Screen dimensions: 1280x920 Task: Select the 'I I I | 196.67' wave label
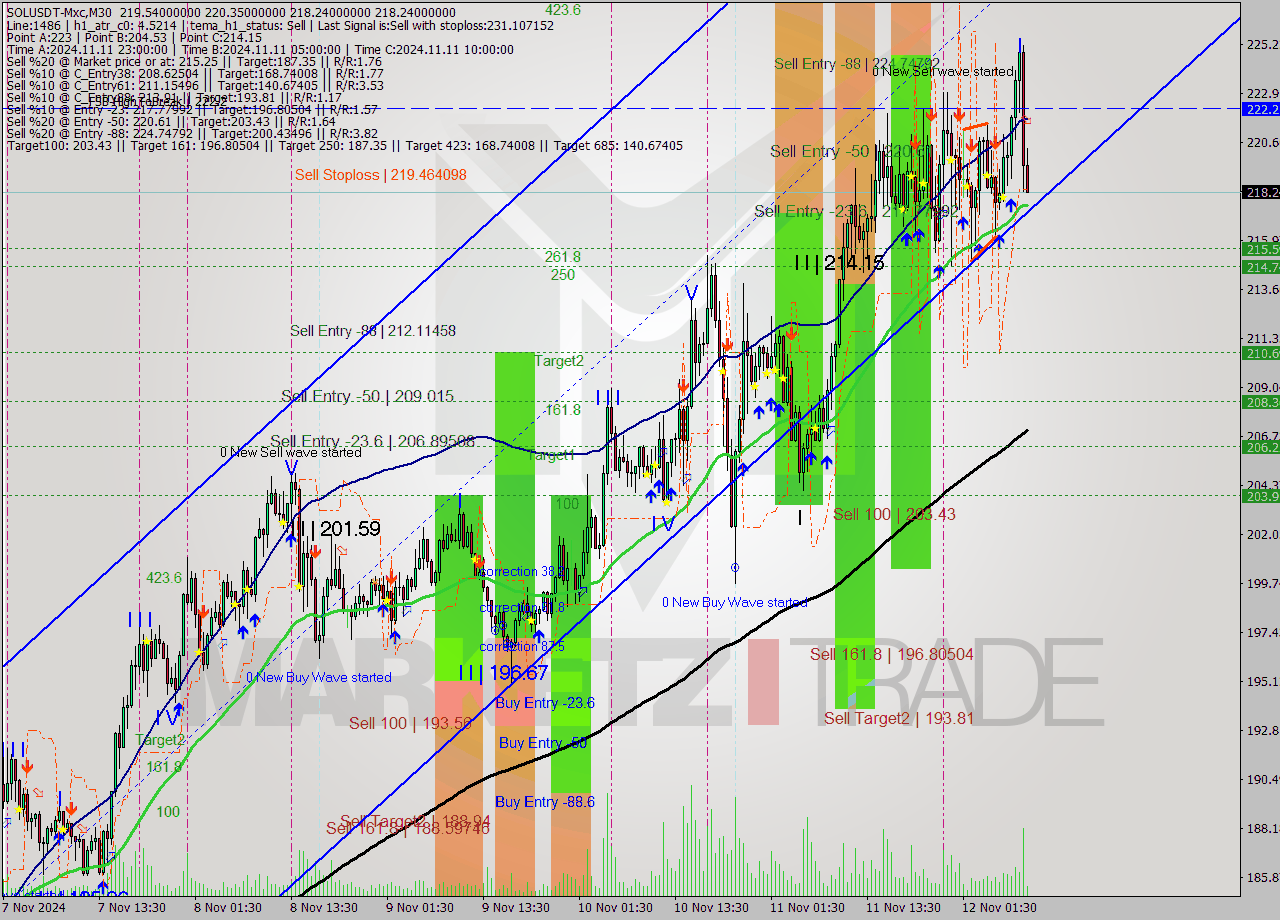click(x=503, y=673)
